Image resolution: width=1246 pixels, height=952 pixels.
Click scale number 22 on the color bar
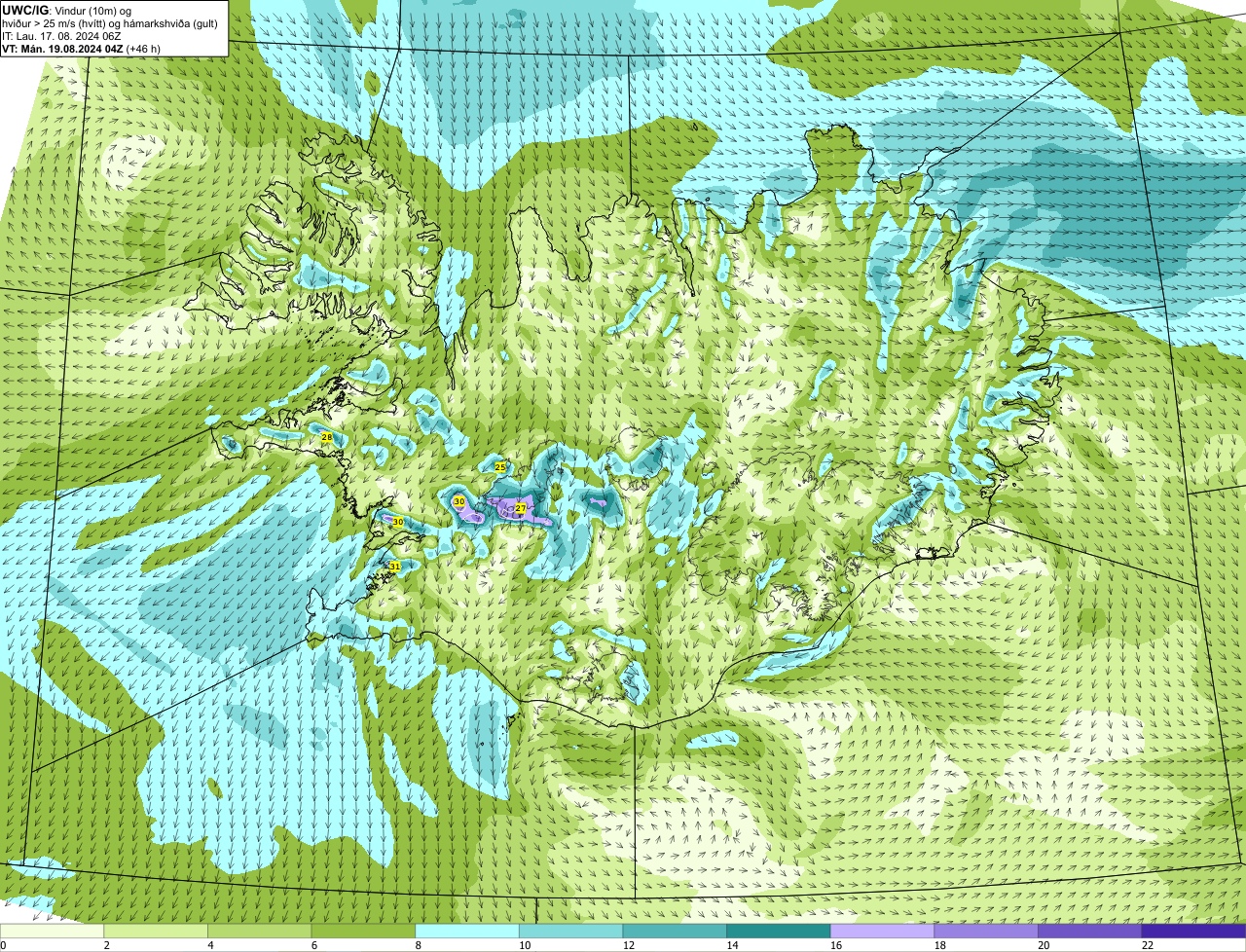pyautogui.click(x=1148, y=945)
